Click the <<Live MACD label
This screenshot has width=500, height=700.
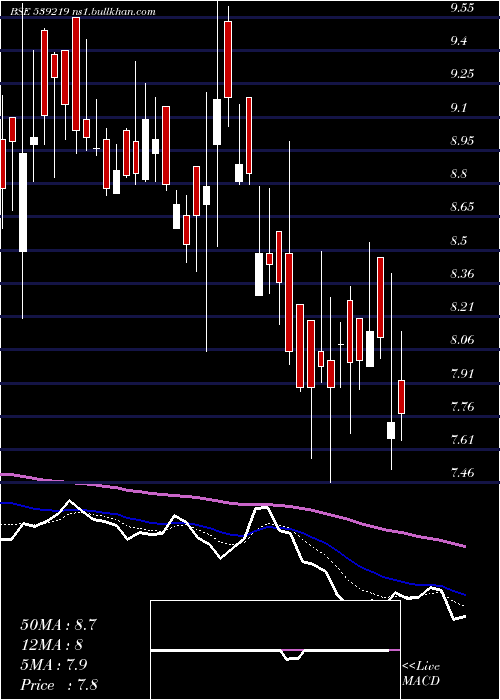421,673
